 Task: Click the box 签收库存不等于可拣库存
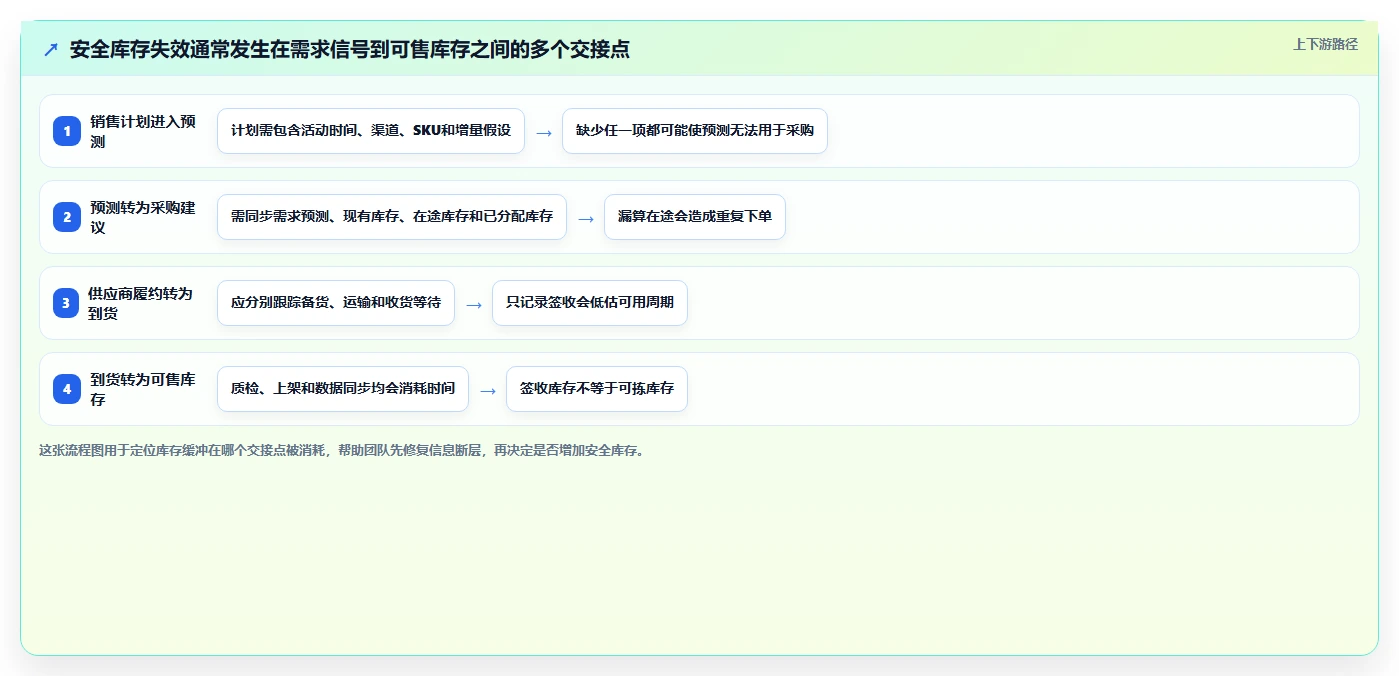(x=597, y=389)
